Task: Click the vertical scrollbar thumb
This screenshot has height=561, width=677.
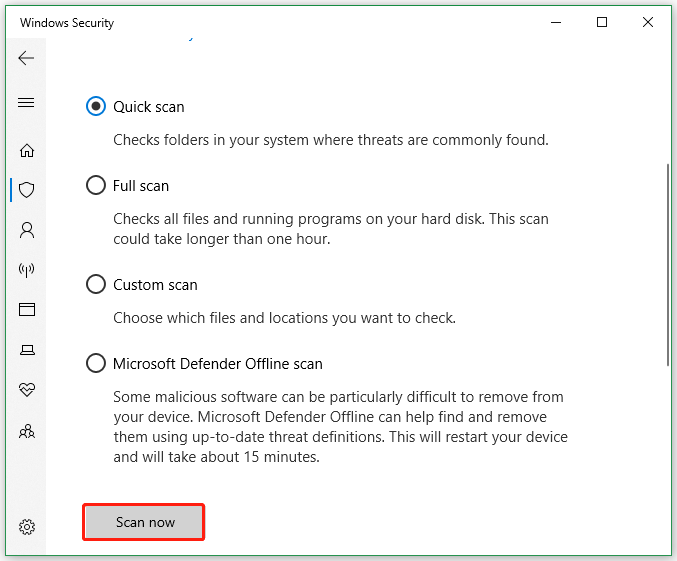Action: point(668,264)
